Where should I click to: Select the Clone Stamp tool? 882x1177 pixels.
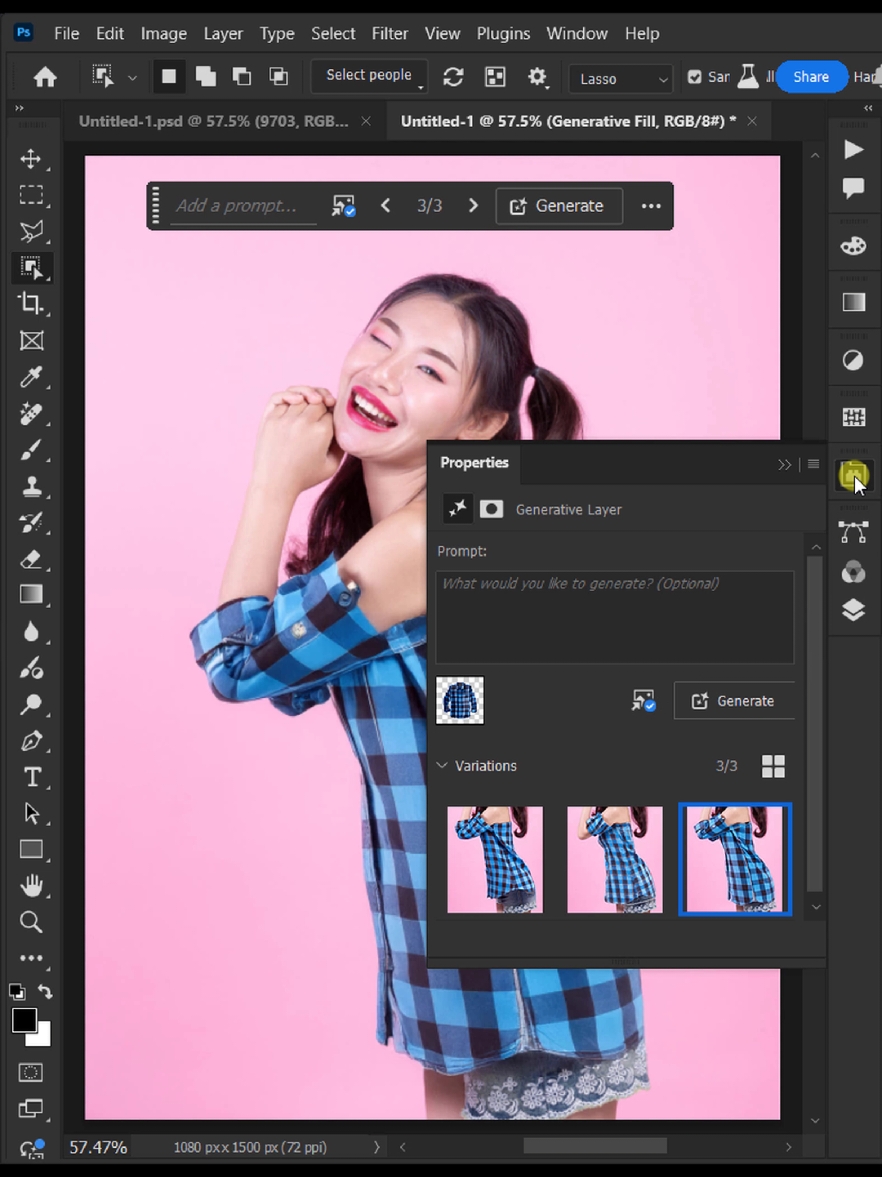tap(31, 486)
